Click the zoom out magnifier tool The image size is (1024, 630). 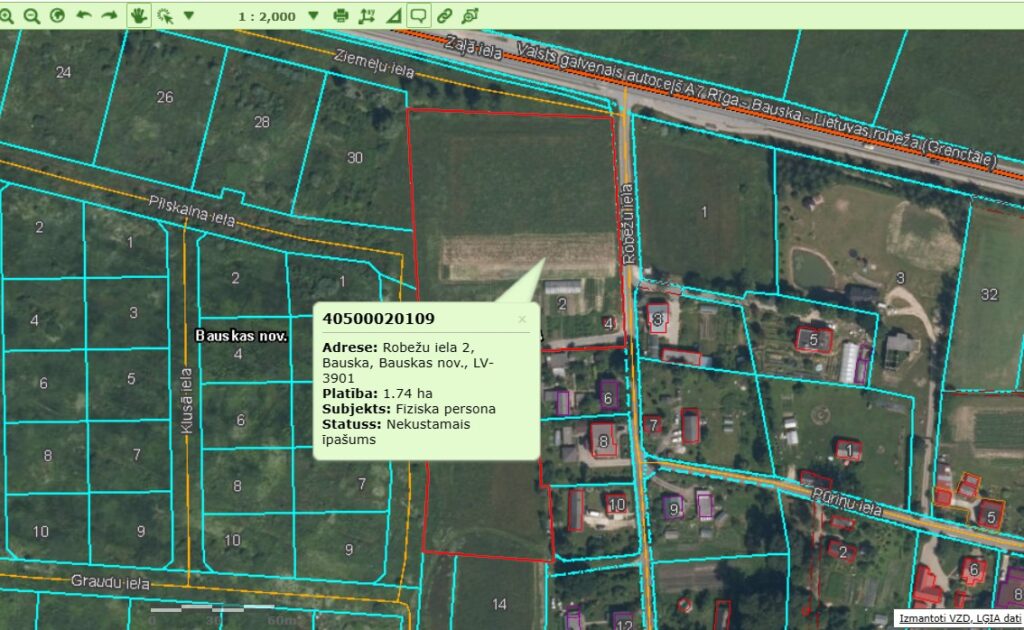click(x=32, y=16)
